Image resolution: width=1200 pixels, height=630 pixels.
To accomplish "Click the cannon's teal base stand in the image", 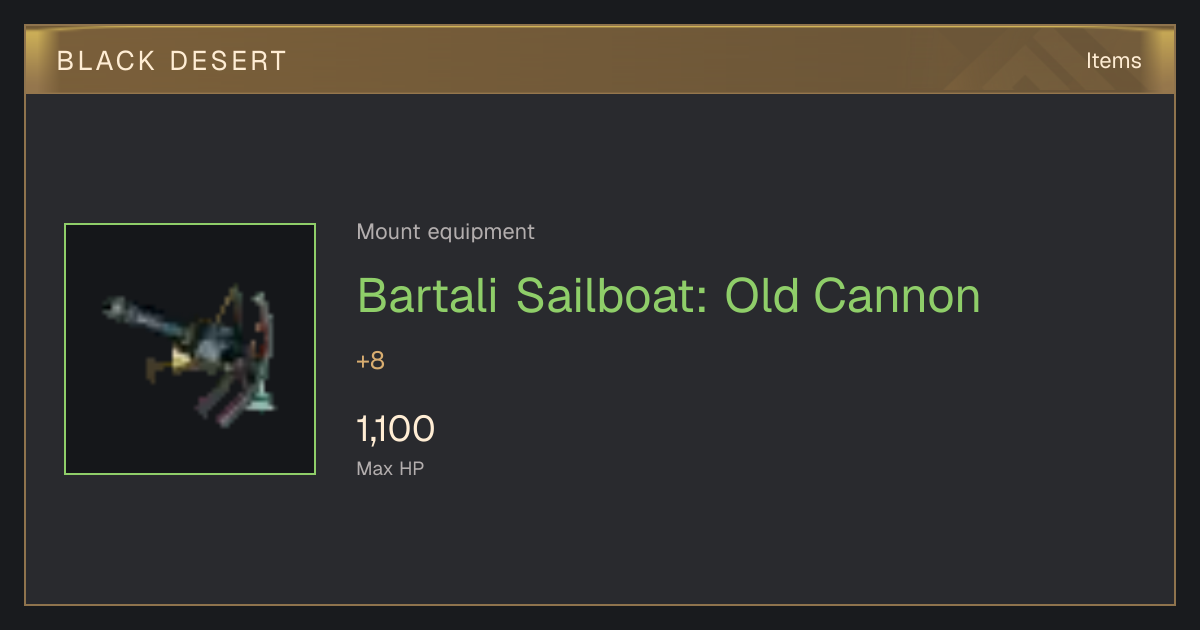I will pyautogui.click(x=264, y=395).
